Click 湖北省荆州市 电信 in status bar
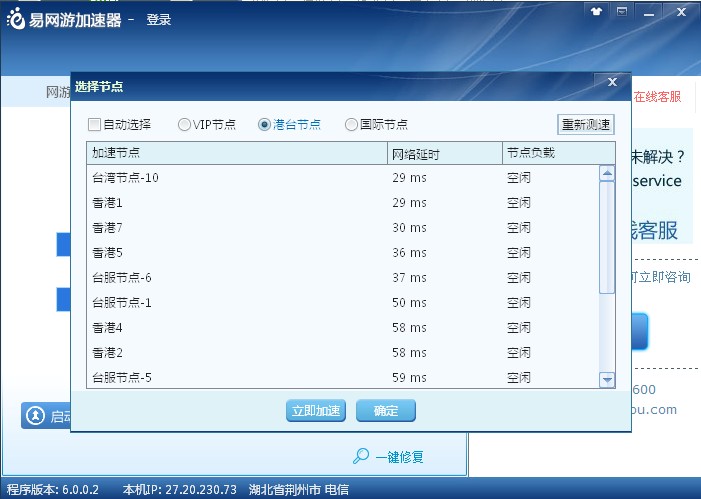 (x=299, y=490)
